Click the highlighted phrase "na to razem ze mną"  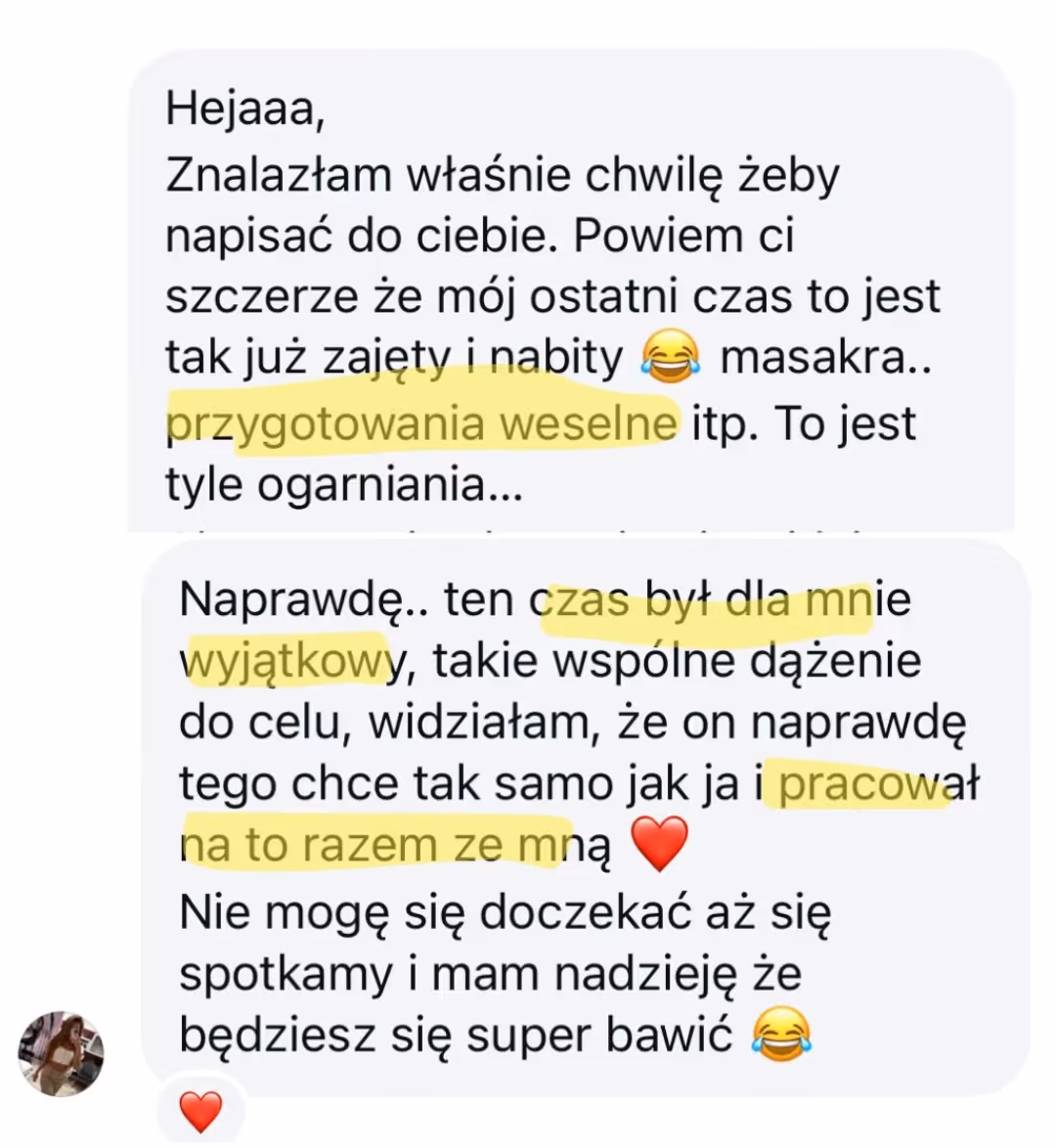[x=395, y=847]
